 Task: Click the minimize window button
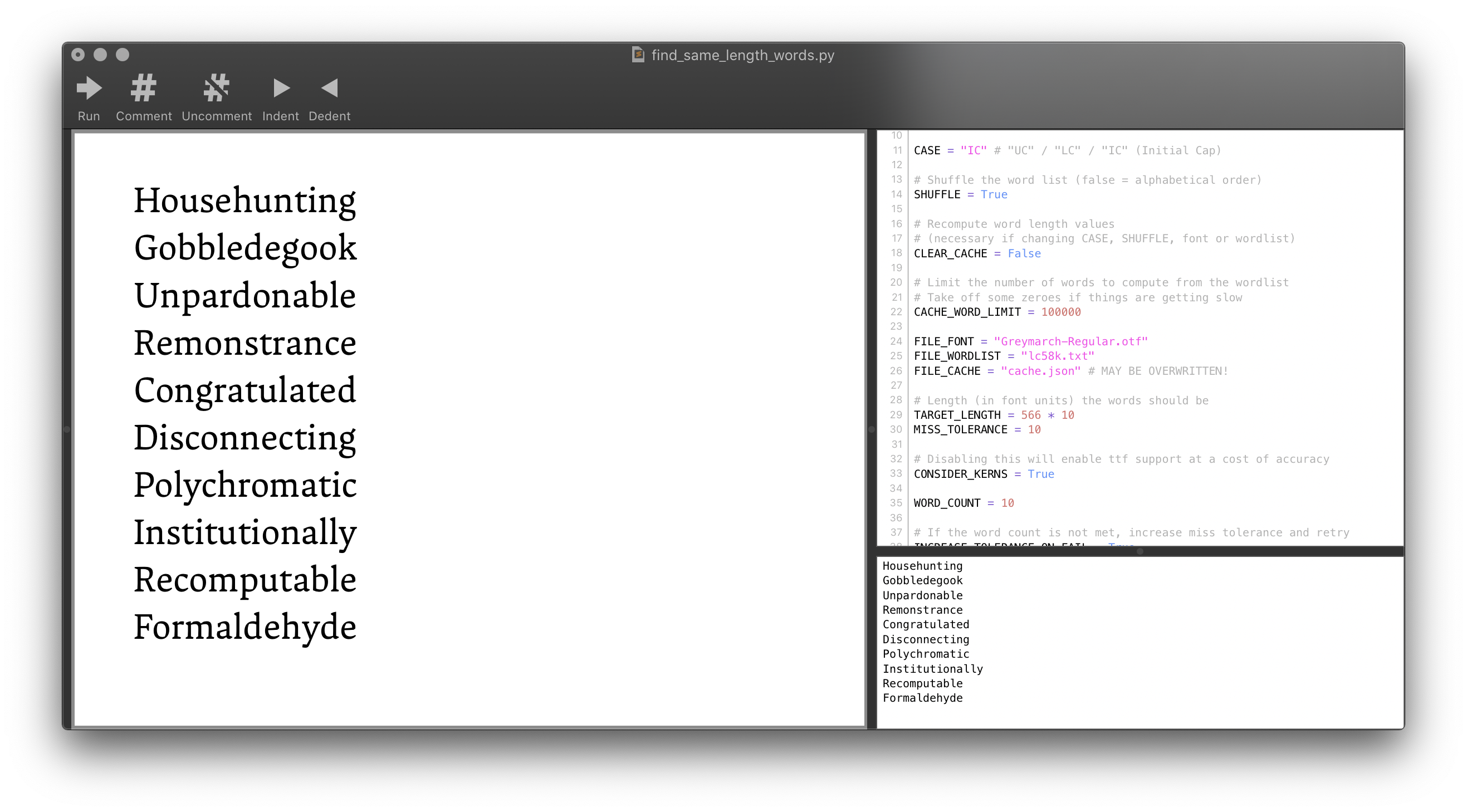coord(100,55)
